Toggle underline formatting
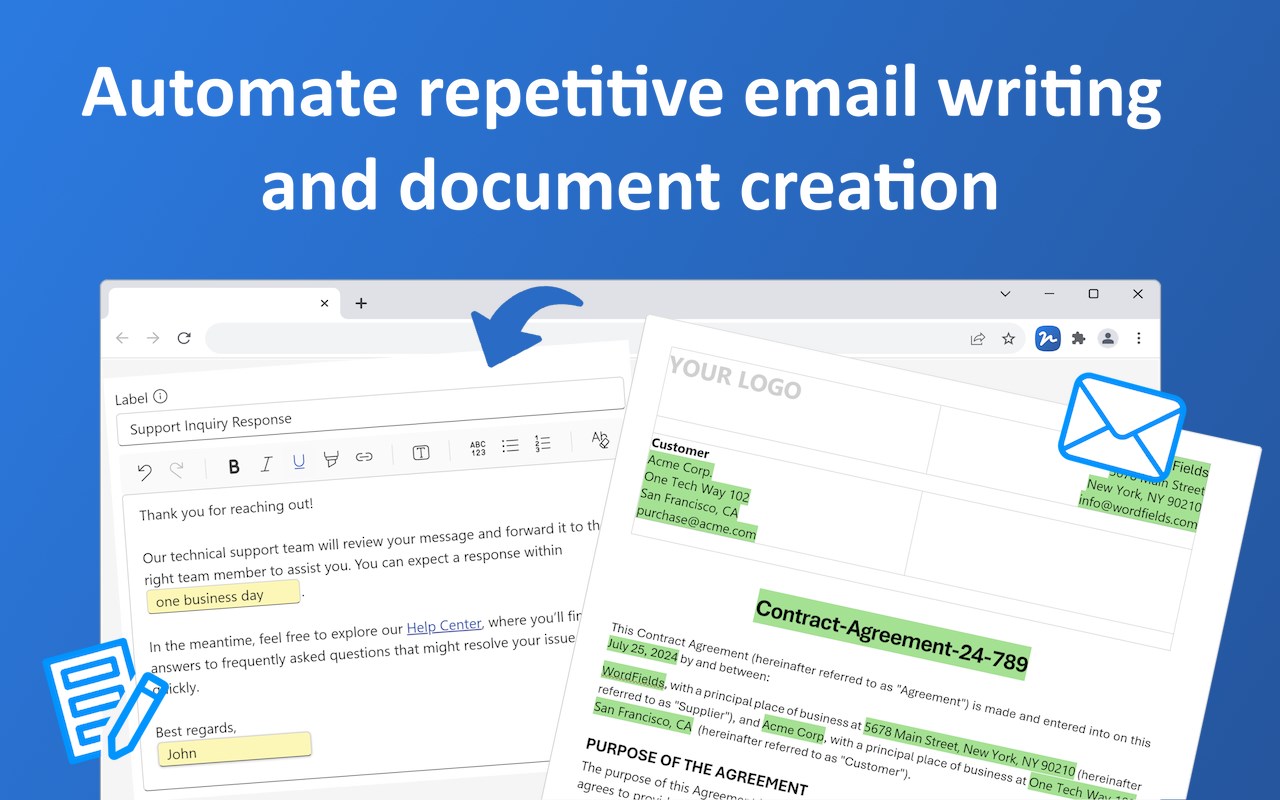The height and width of the screenshot is (800, 1280). coord(299,462)
